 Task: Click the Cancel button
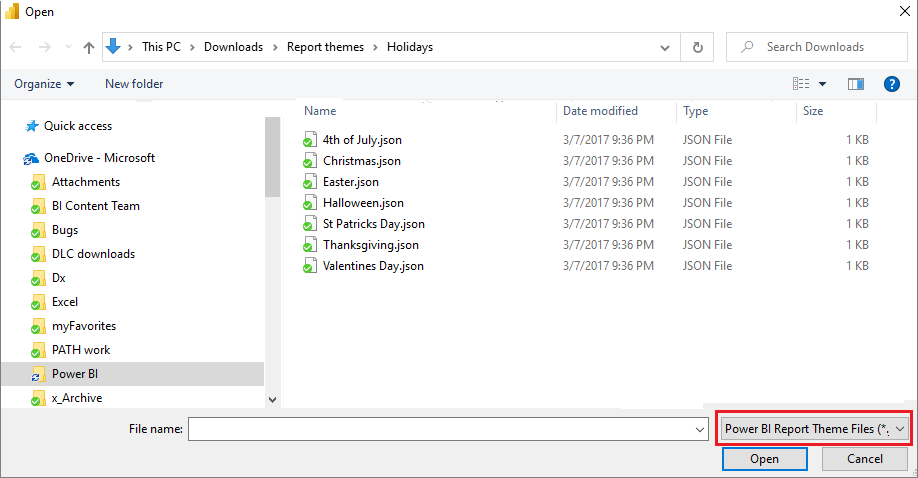pyautogui.click(x=865, y=459)
